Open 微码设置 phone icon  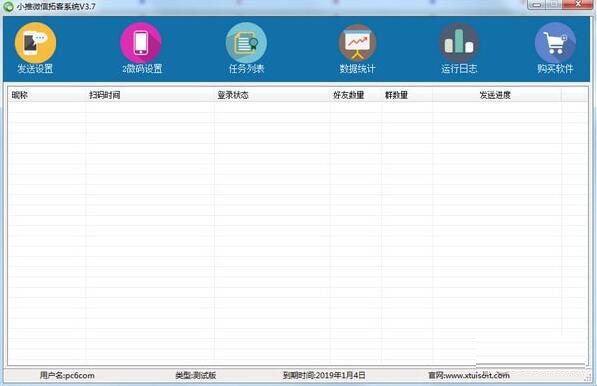click(141, 43)
